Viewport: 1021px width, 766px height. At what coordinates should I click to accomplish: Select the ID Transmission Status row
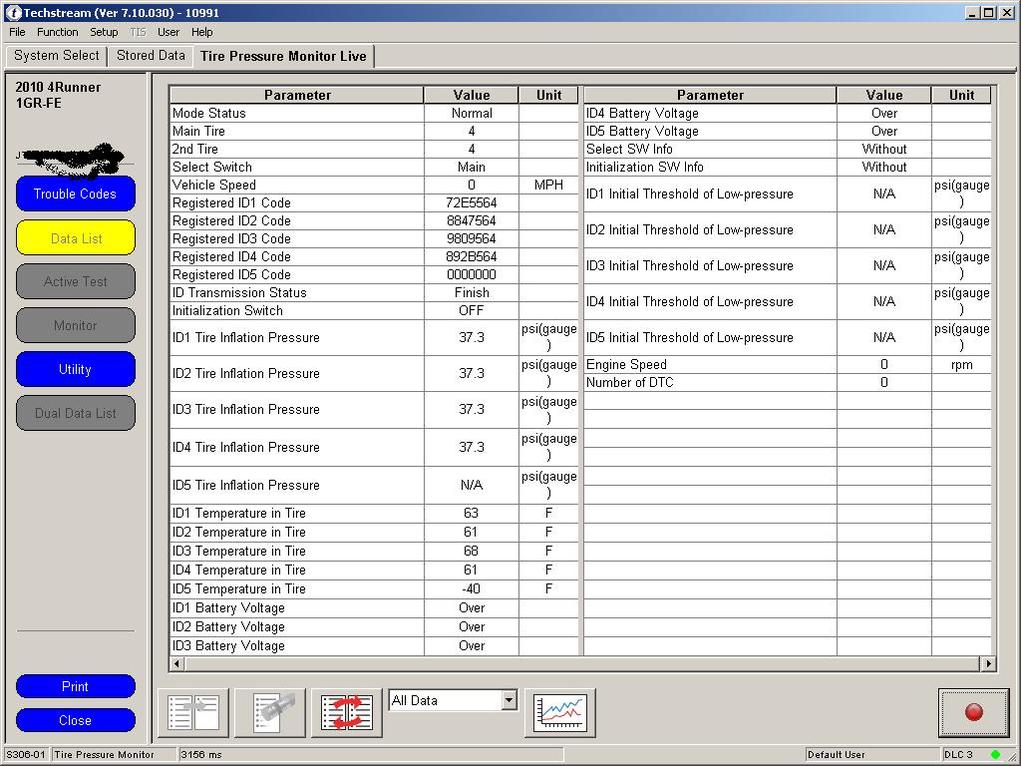point(374,293)
